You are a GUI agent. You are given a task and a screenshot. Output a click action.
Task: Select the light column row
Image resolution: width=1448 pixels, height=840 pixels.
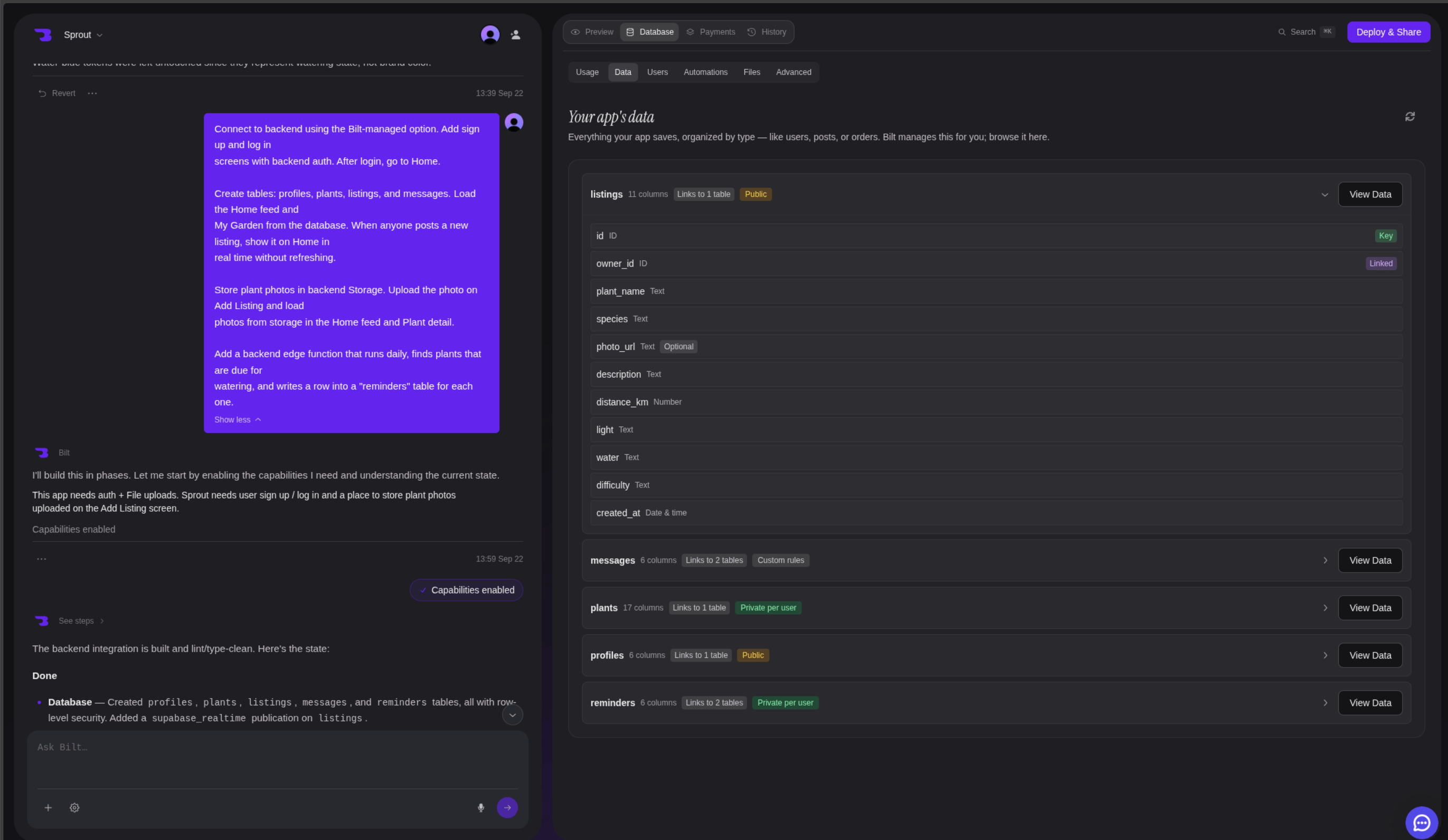[996, 429]
